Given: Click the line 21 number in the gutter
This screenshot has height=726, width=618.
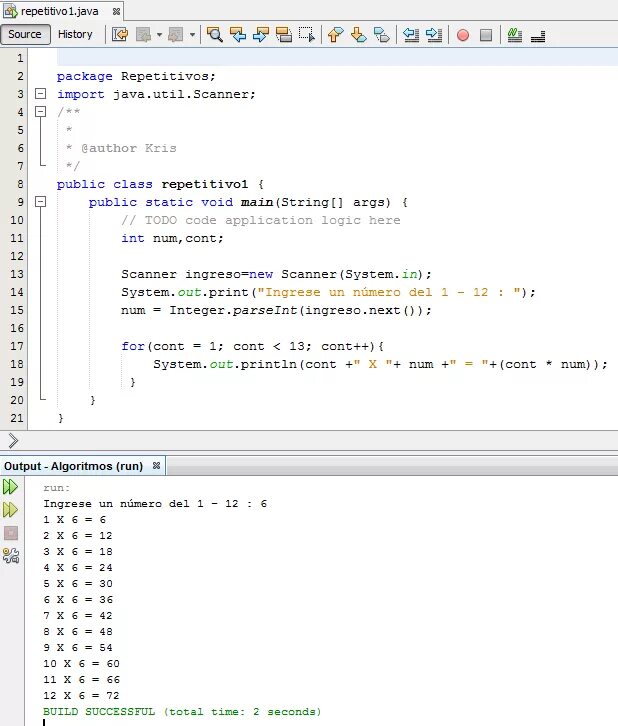Looking at the screenshot, I should click(x=17, y=418).
